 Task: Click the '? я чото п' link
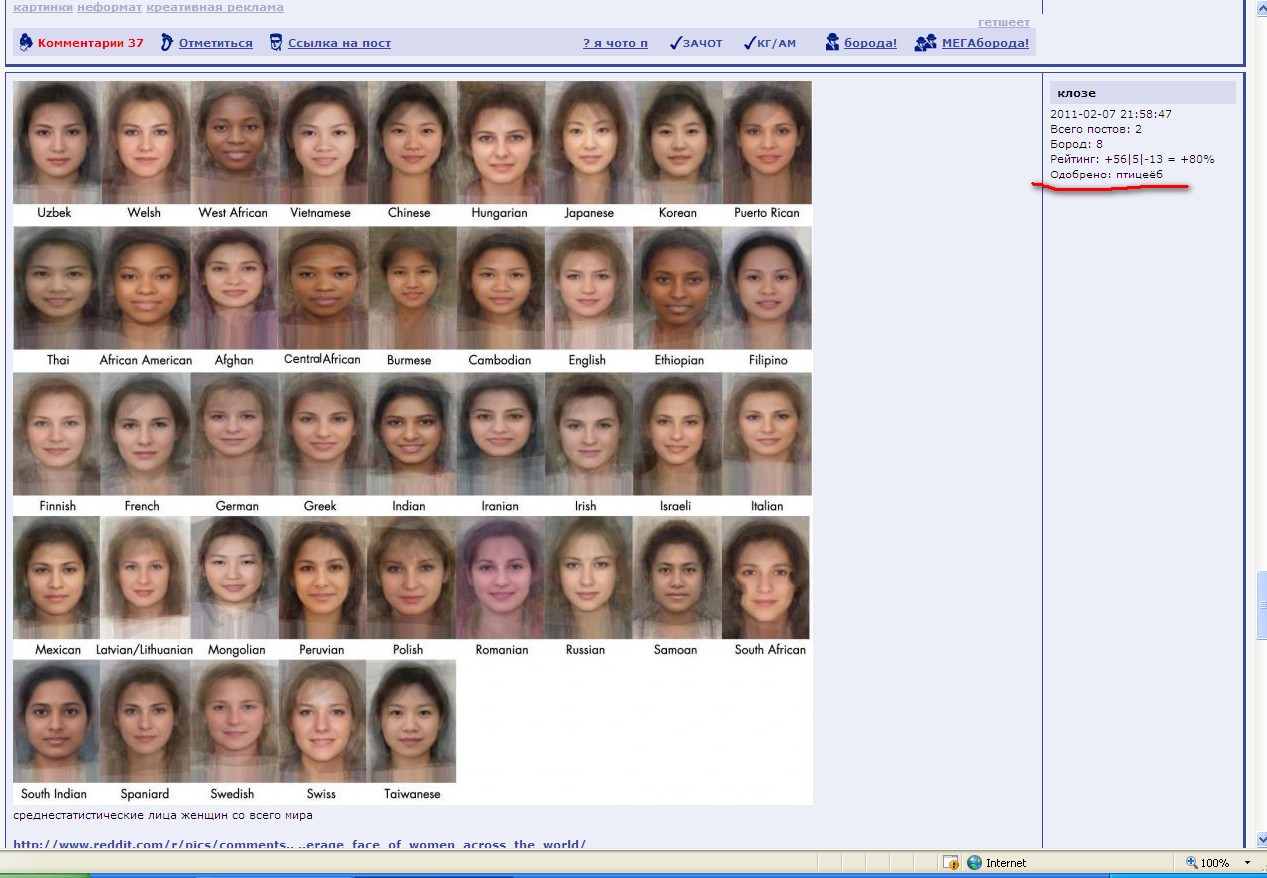(x=615, y=43)
